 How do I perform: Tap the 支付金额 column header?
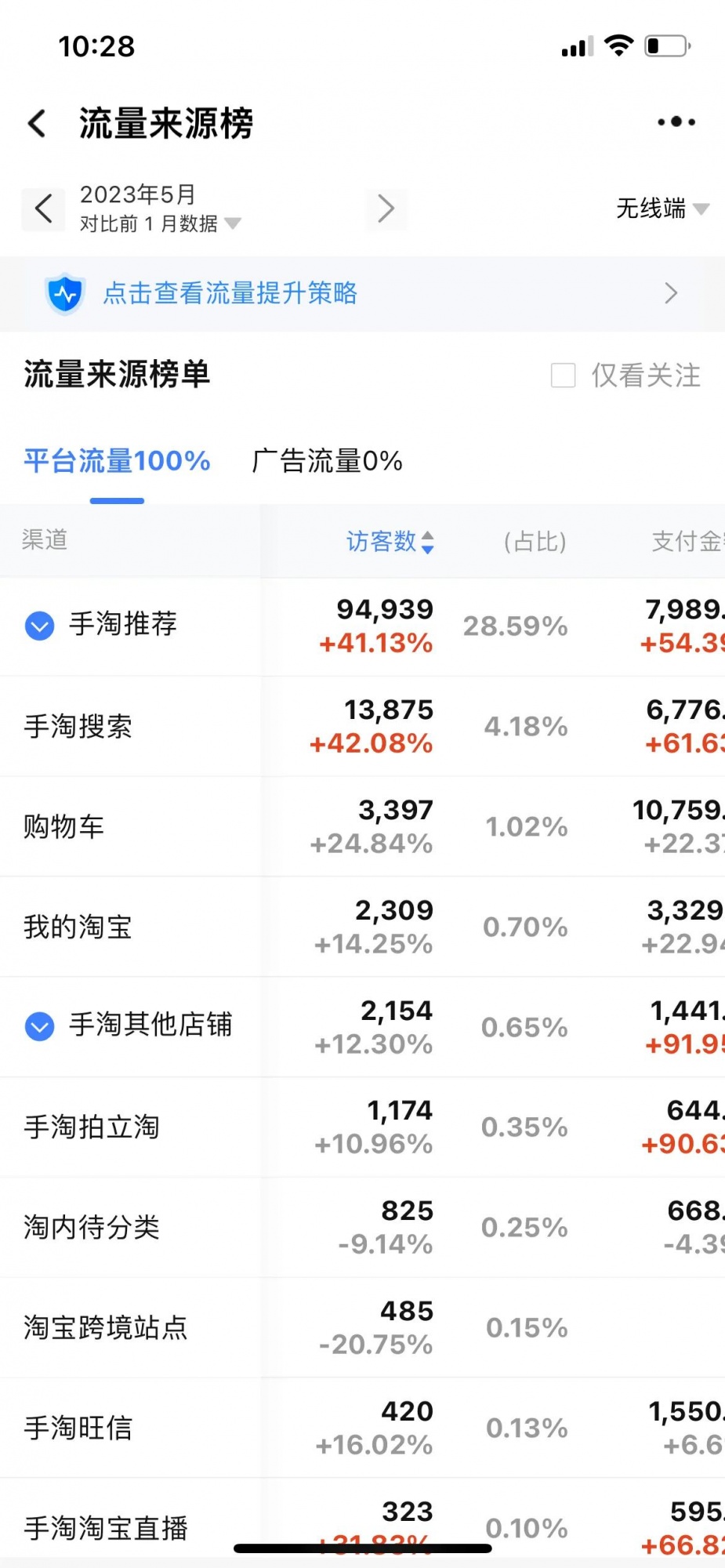688,541
